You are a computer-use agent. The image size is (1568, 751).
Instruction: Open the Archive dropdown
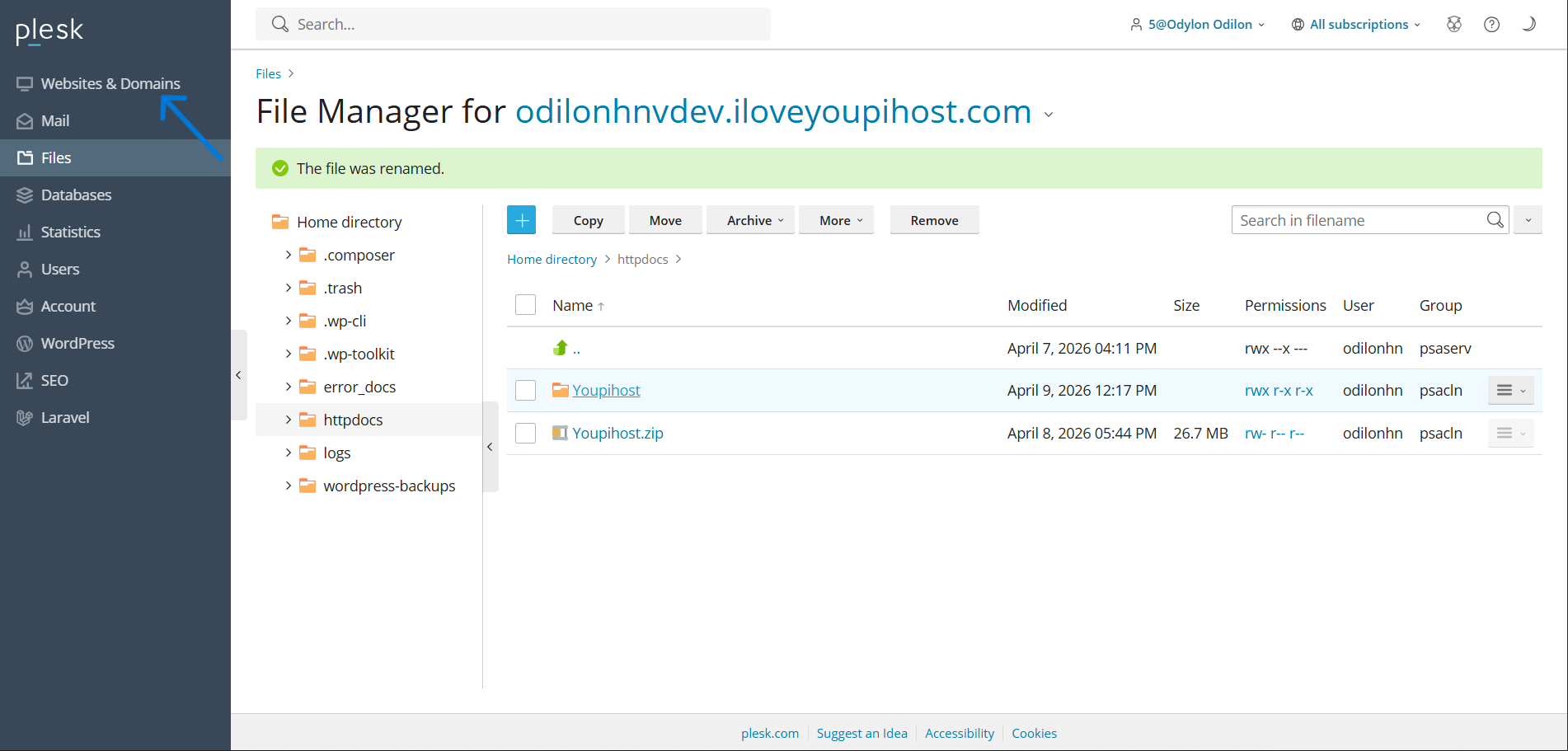tap(754, 220)
